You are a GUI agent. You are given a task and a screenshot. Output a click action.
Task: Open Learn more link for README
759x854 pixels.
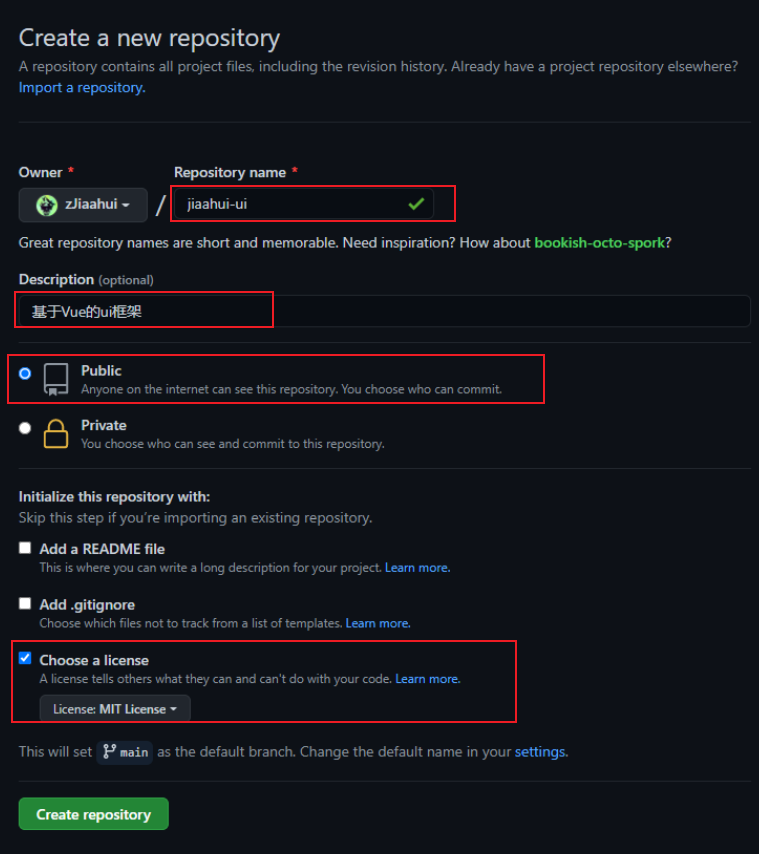click(418, 568)
